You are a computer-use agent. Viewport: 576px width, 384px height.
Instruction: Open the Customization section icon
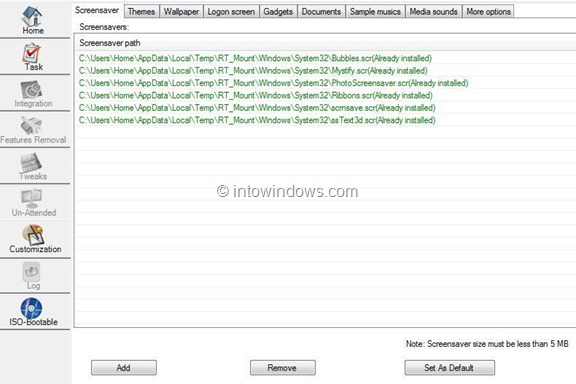point(33,234)
